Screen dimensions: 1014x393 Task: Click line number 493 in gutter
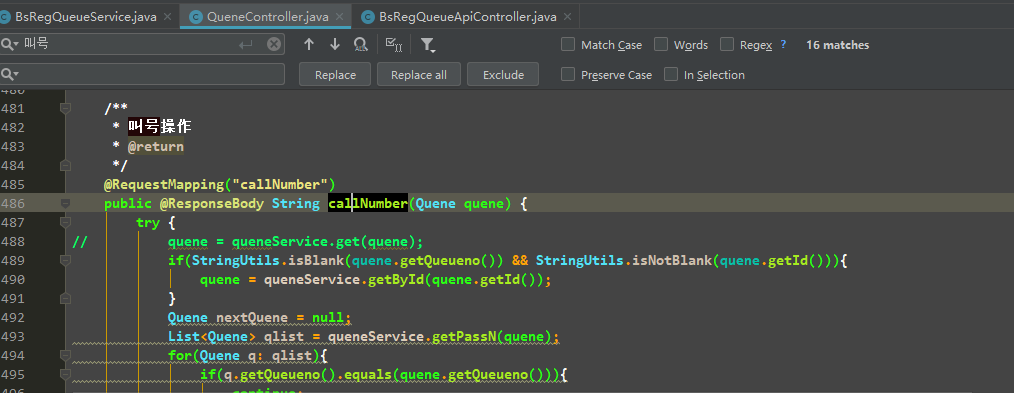point(13,337)
